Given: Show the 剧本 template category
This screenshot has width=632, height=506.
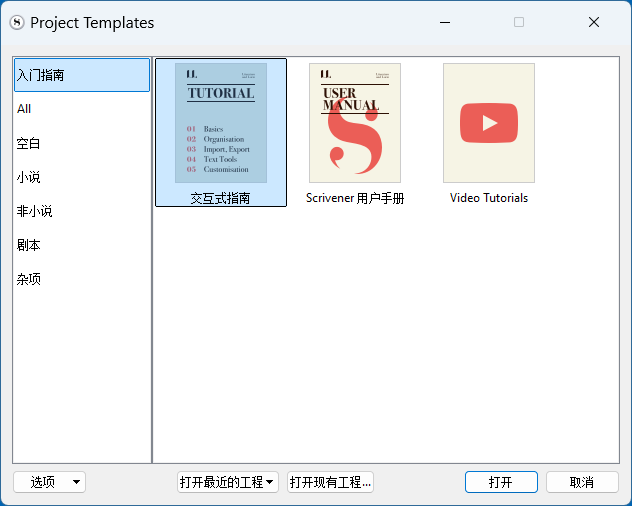Looking at the screenshot, I should pos(82,245).
